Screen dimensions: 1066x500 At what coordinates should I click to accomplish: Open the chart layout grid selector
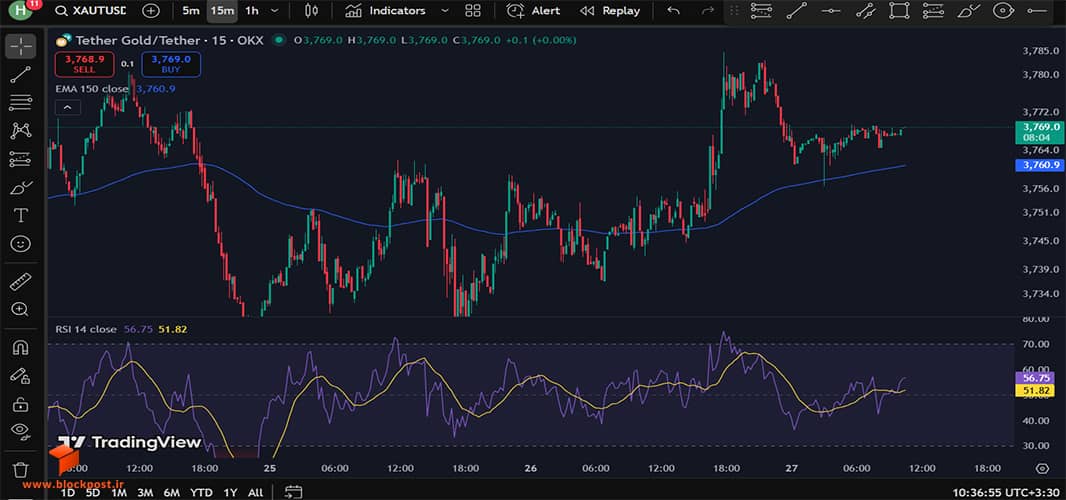pos(472,11)
